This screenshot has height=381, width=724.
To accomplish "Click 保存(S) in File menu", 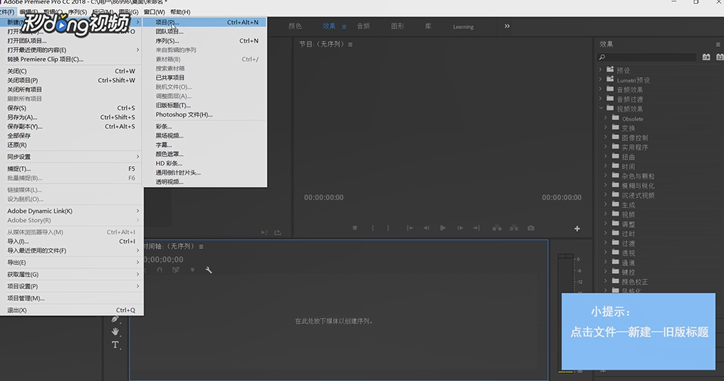I will tap(72, 108).
